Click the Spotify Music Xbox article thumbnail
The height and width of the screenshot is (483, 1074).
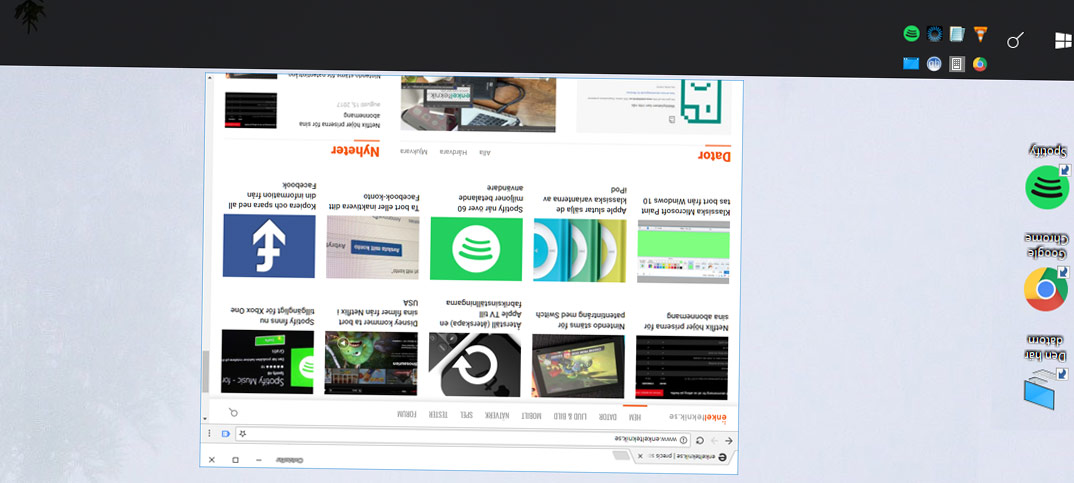point(268,362)
